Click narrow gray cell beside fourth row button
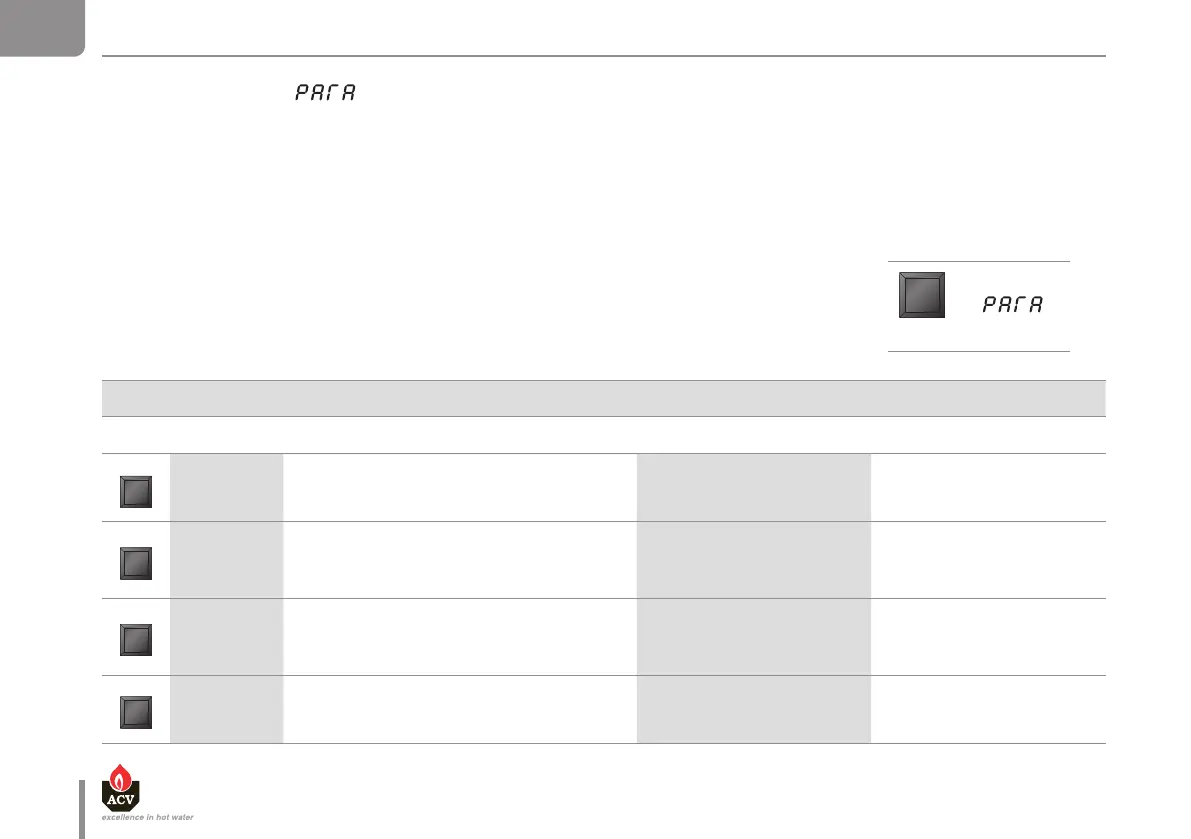 (227, 709)
